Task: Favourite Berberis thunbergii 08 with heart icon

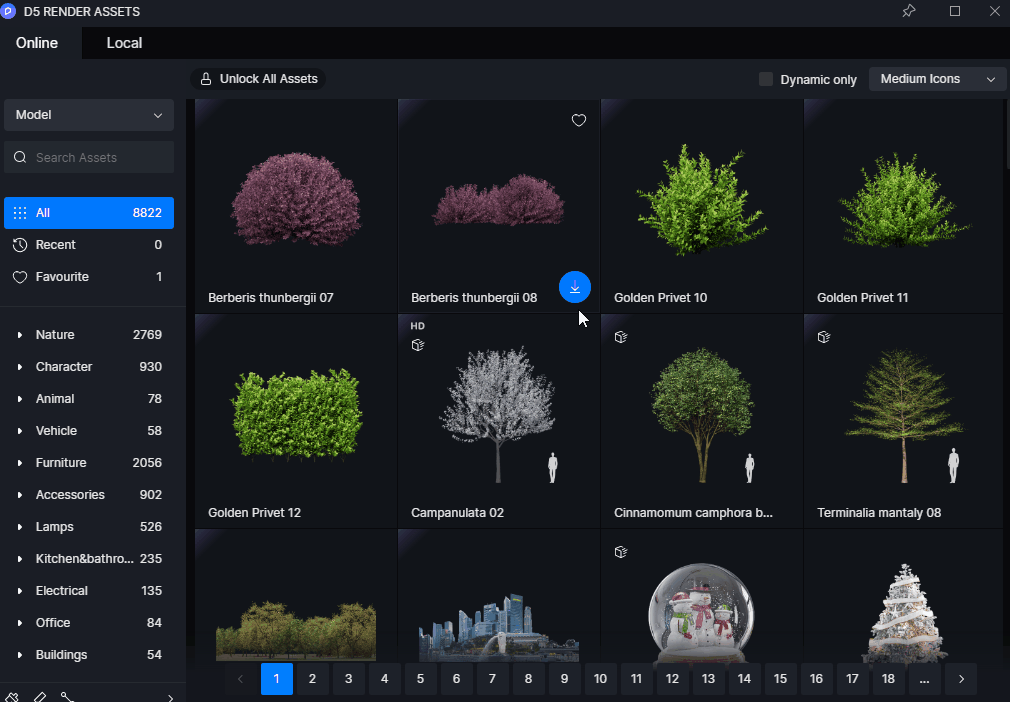Action: click(578, 120)
